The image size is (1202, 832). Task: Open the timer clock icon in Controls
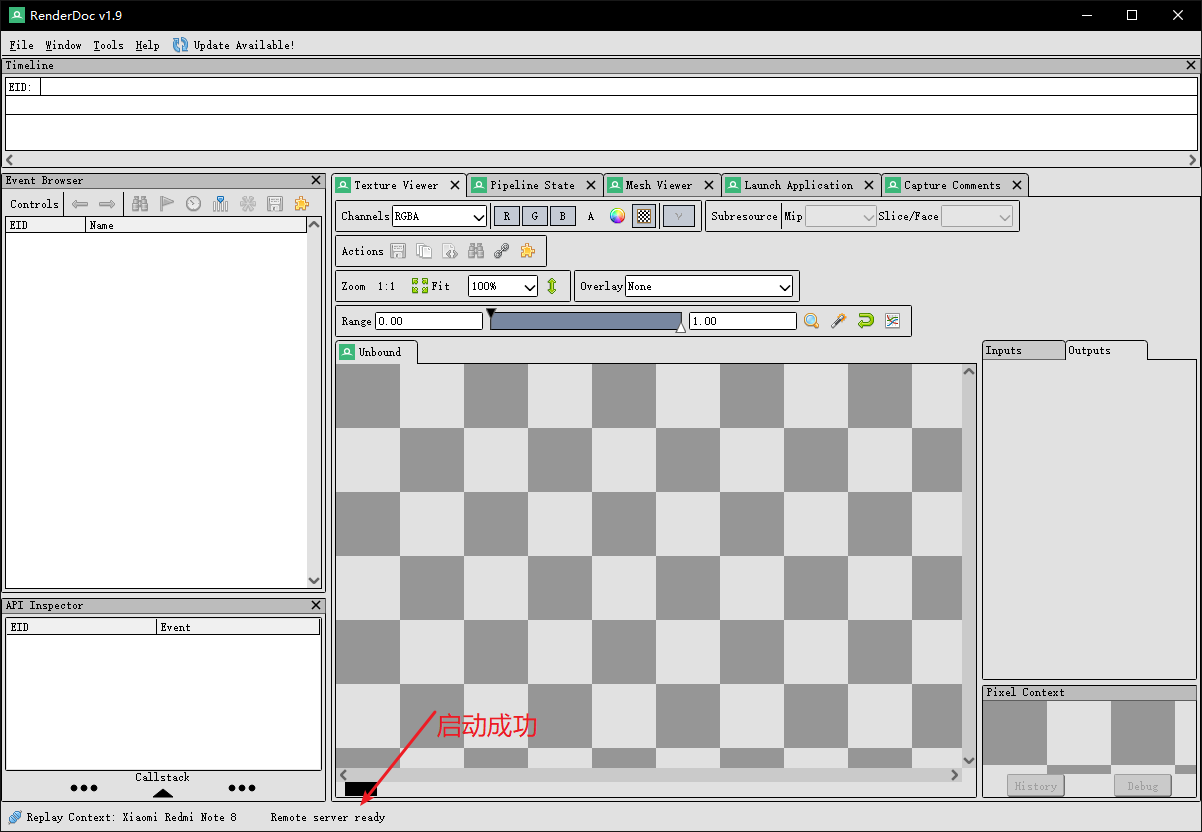[193, 203]
